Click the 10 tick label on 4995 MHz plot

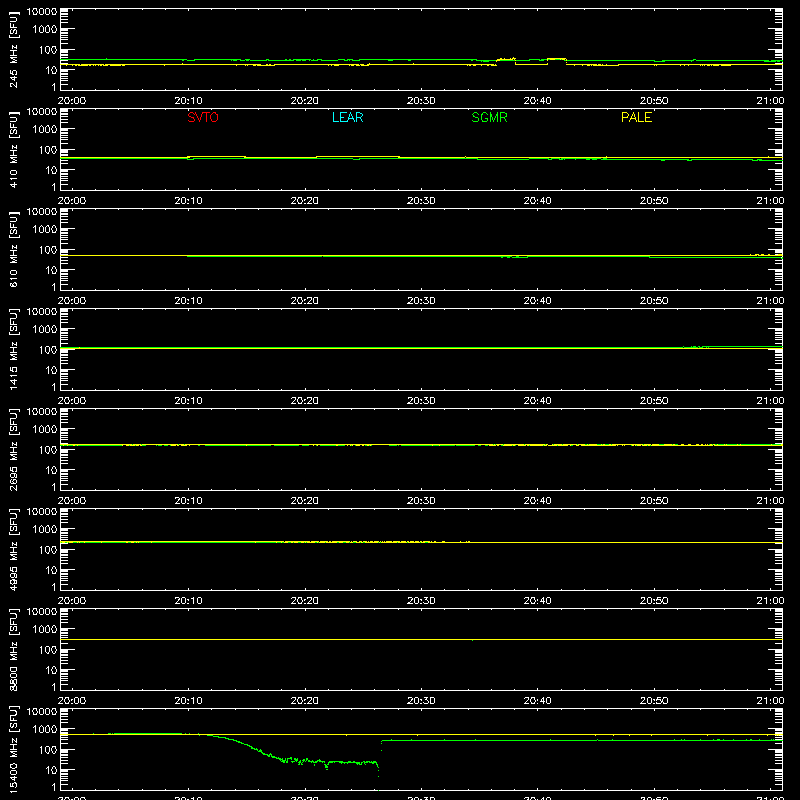tap(51, 570)
